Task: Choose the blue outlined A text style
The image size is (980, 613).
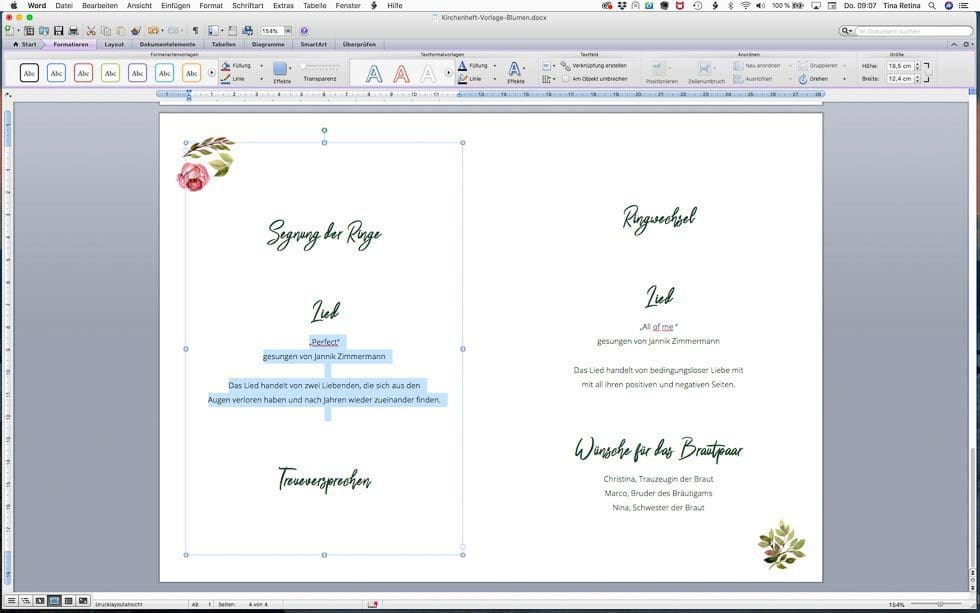Action: click(x=373, y=73)
